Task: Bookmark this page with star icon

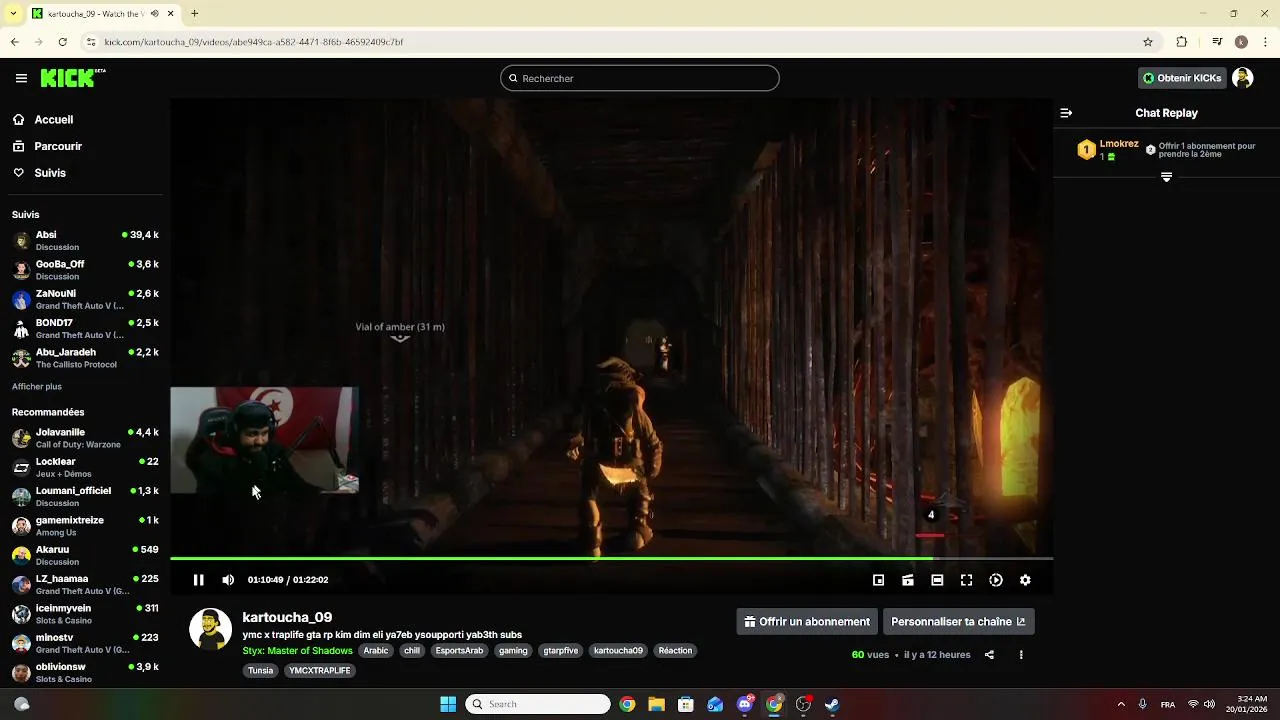Action: [x=1148, y=42]
